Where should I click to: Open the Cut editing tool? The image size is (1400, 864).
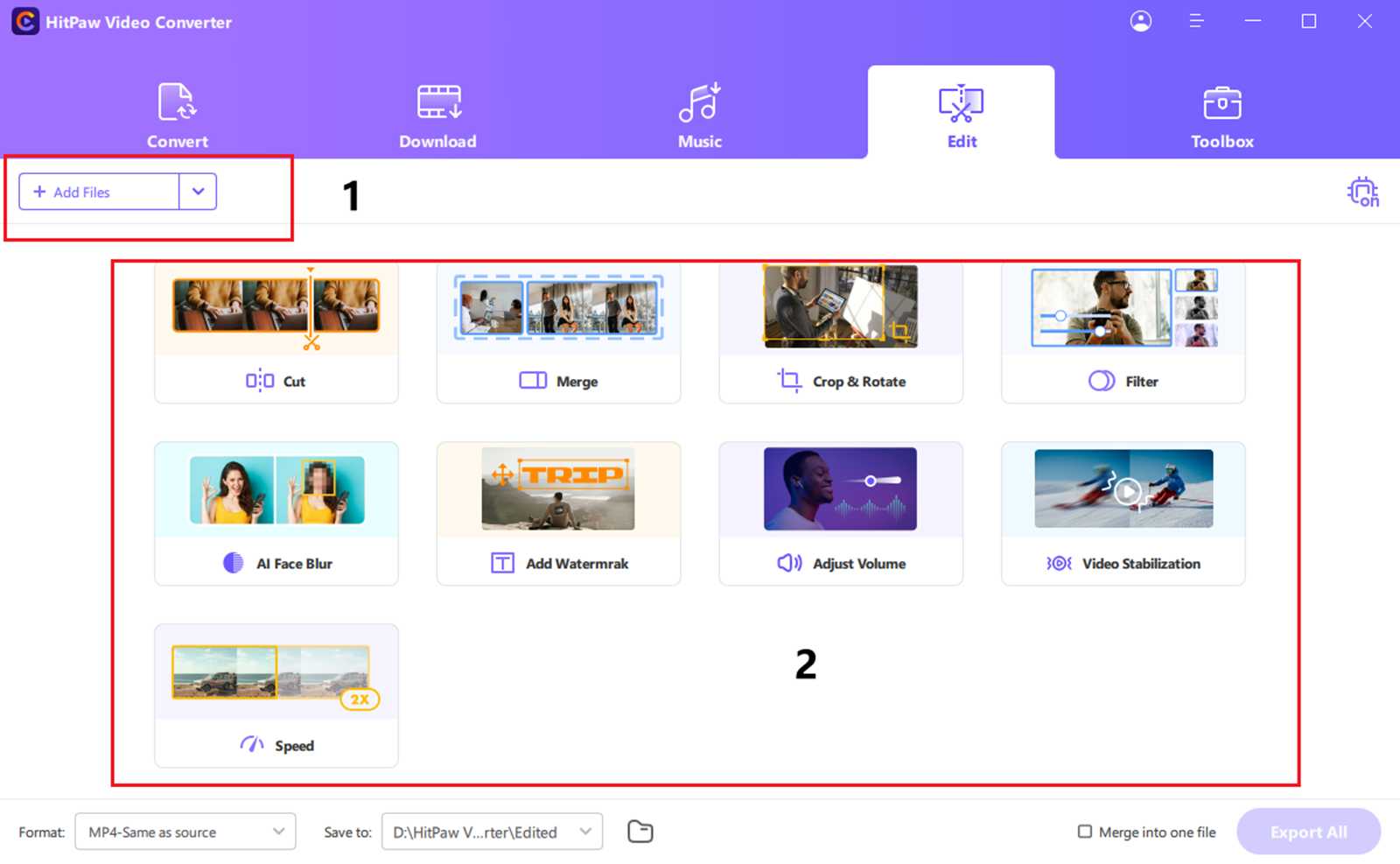276,333
